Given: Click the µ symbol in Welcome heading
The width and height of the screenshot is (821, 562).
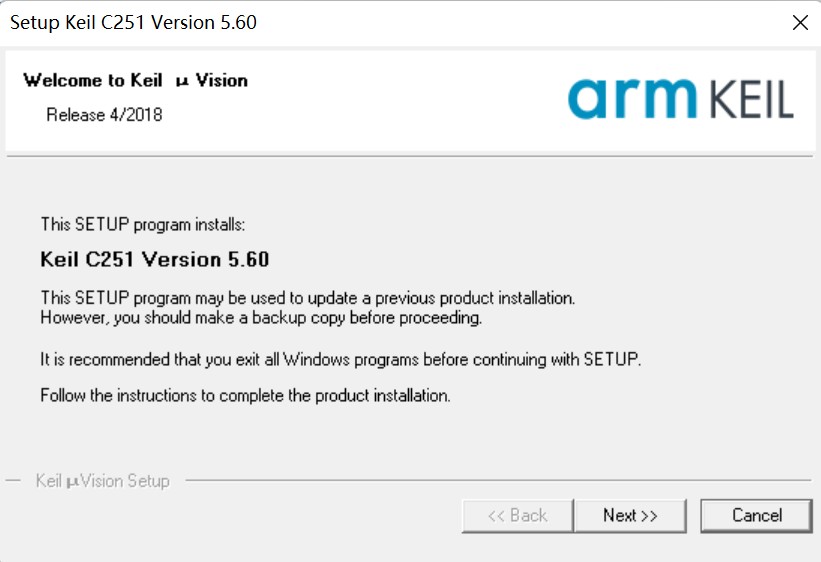Looking at the screenshot, I should coord(182,82).
